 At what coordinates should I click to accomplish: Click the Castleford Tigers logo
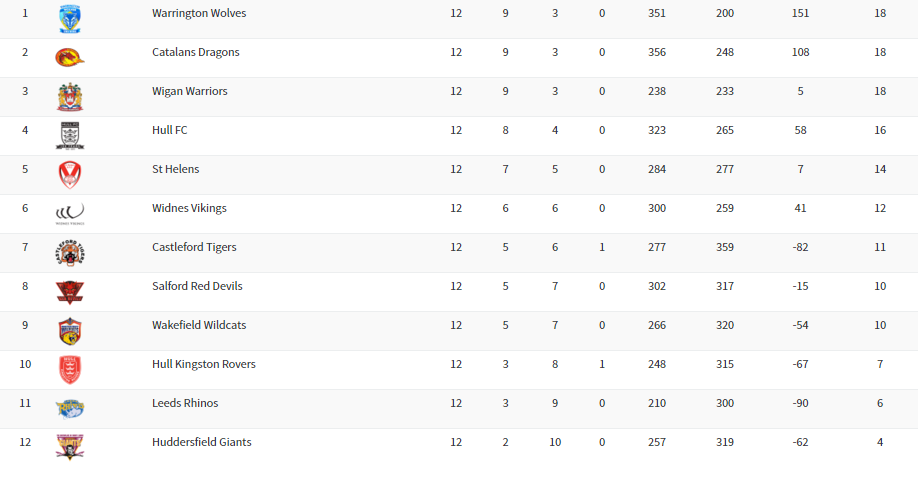tap(70, 252)
